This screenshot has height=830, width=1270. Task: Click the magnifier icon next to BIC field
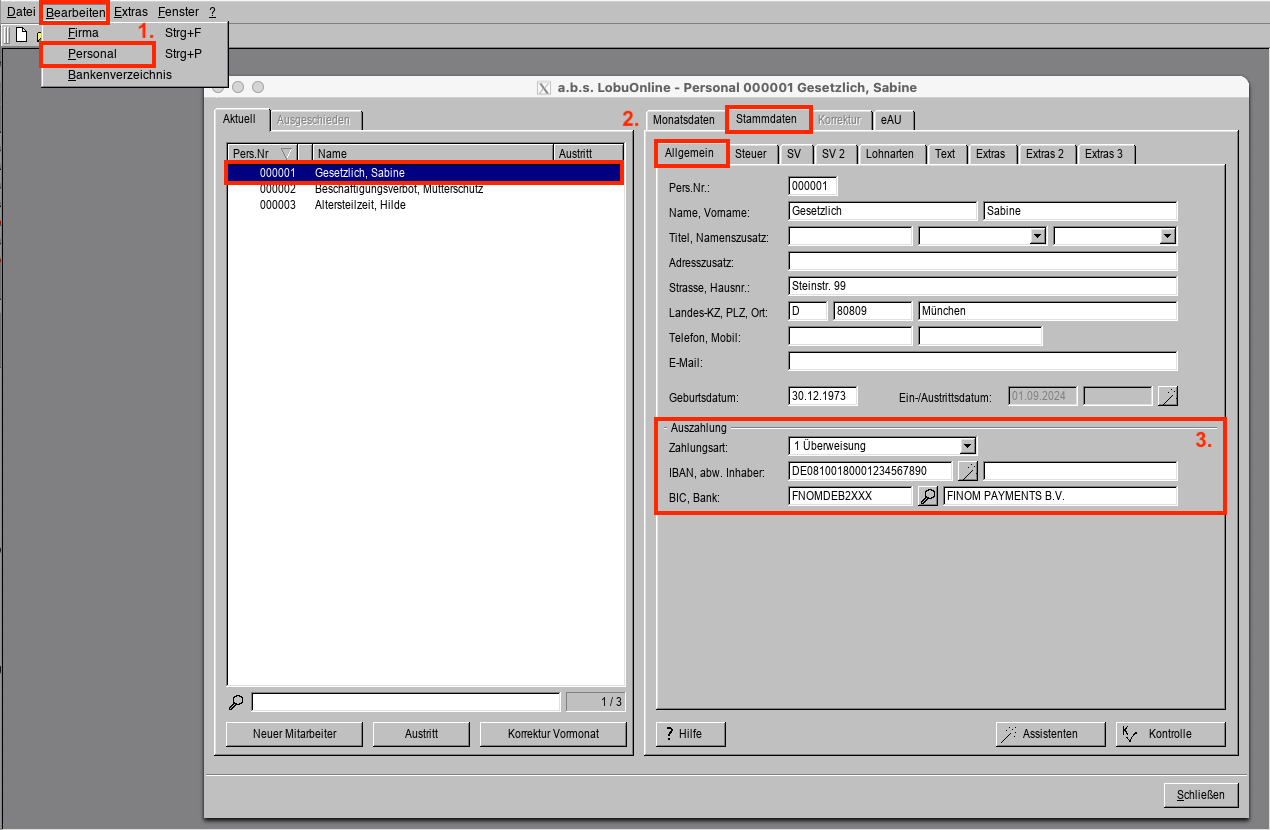click(928, 496)
